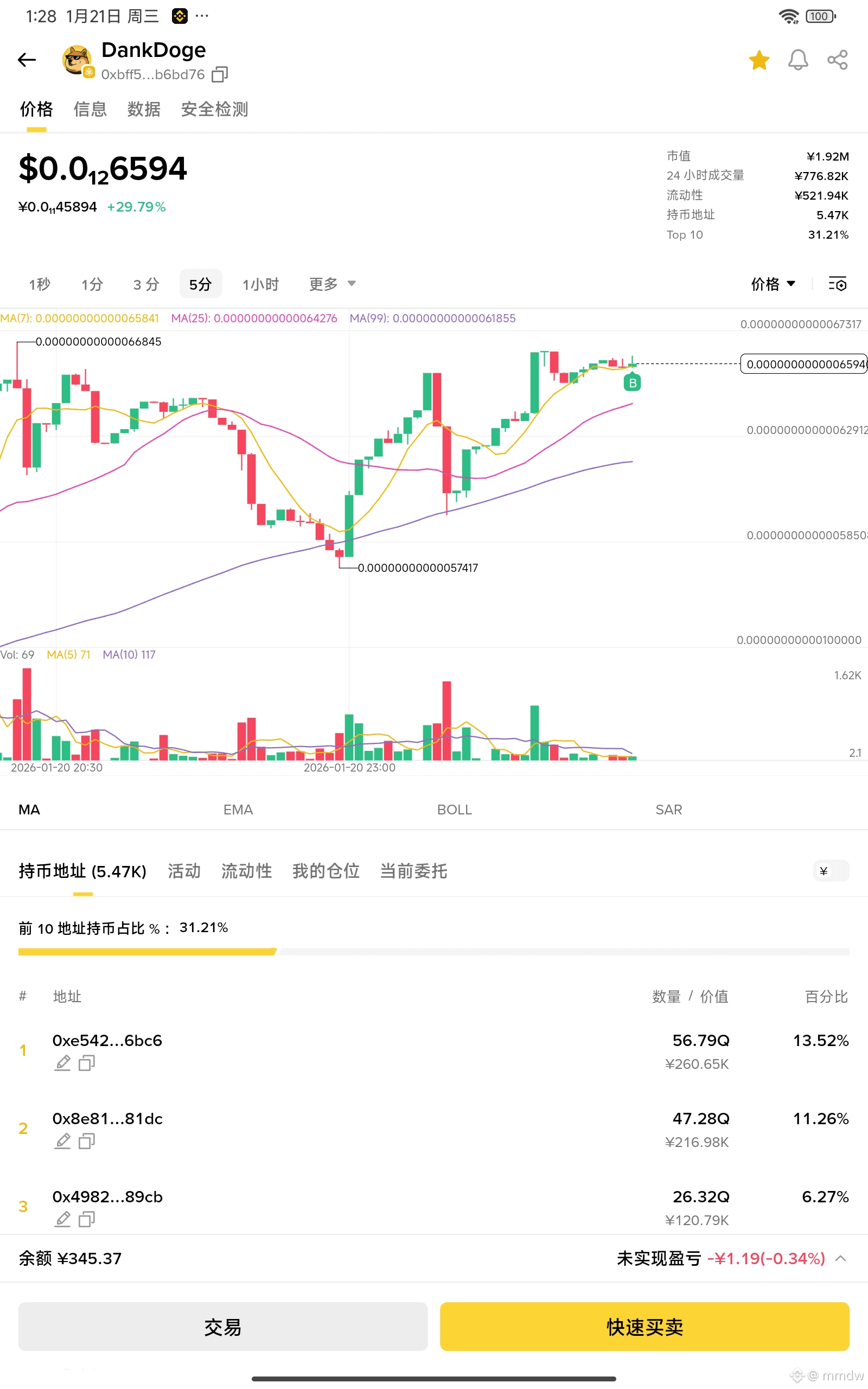Open price alert bell icon
Screen dimensions: 868x1389
798,60
